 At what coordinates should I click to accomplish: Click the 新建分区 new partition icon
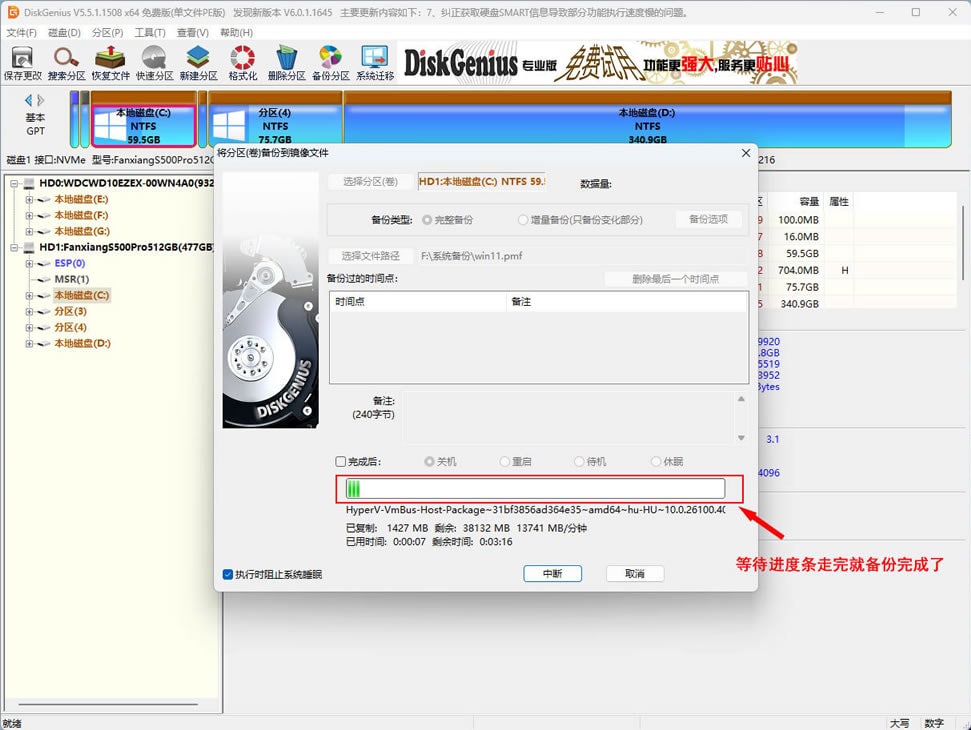tap(198, 60)
